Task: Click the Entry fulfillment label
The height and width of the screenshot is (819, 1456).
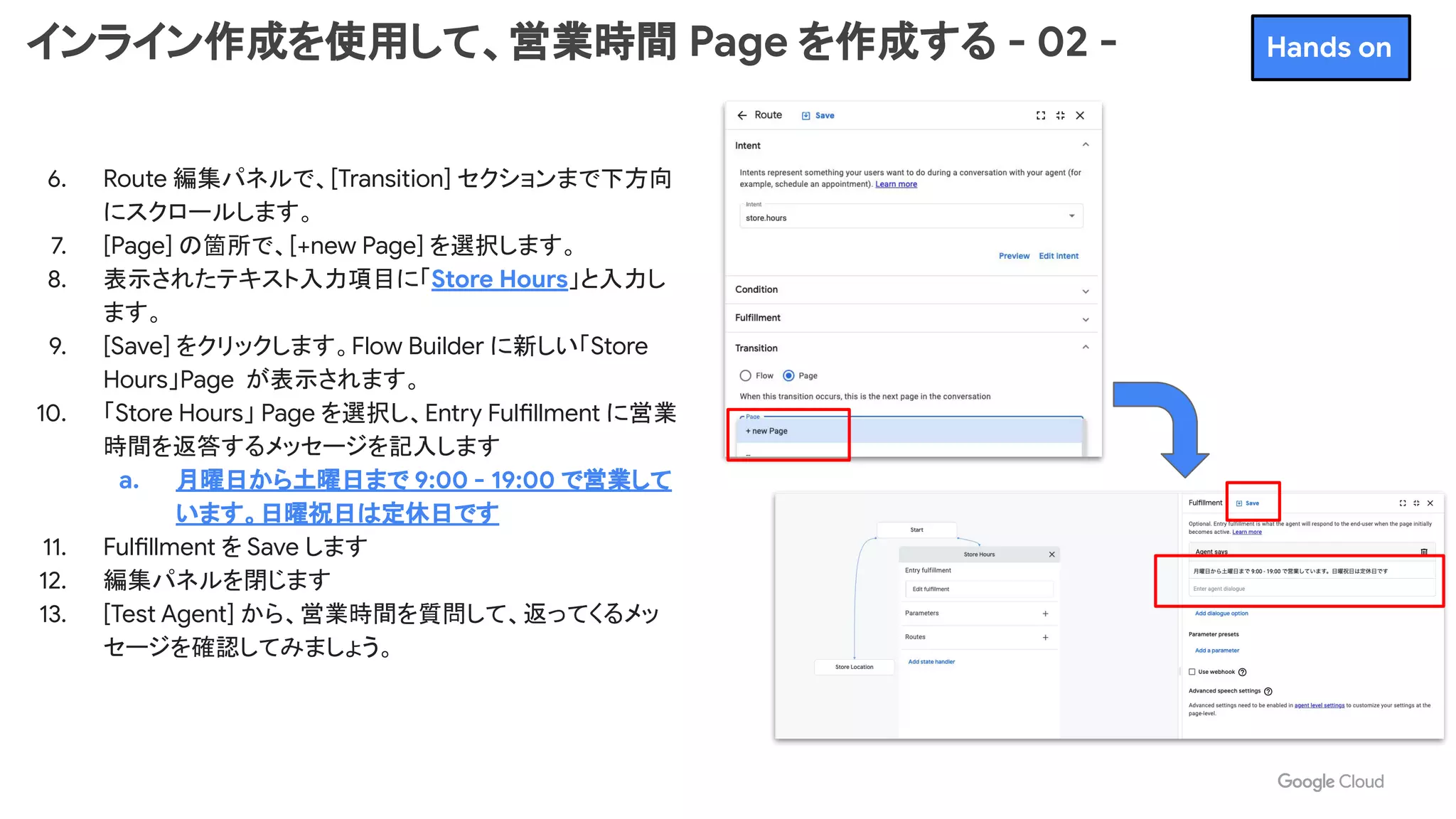Action: [928, 570]
